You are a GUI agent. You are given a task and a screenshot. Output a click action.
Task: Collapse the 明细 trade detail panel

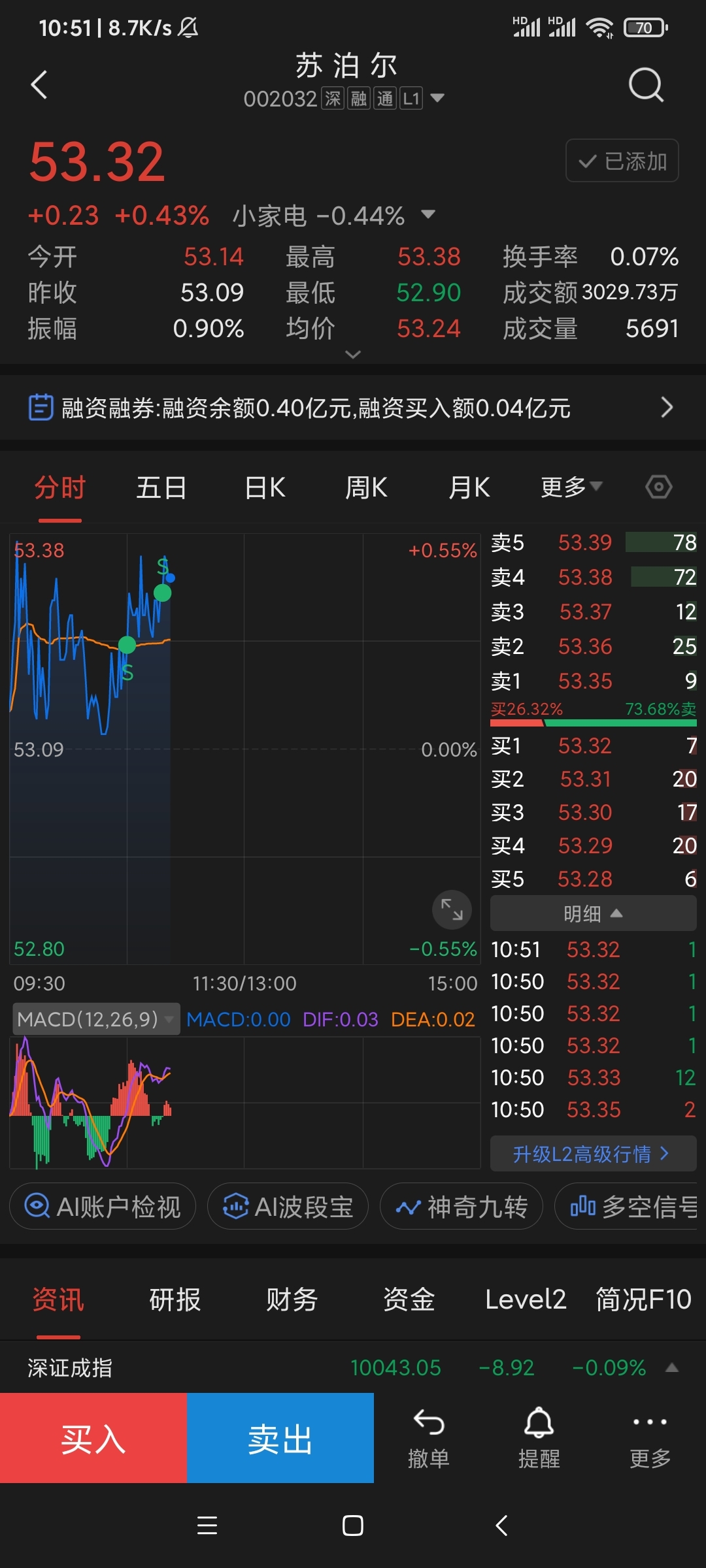coord(593,913)
